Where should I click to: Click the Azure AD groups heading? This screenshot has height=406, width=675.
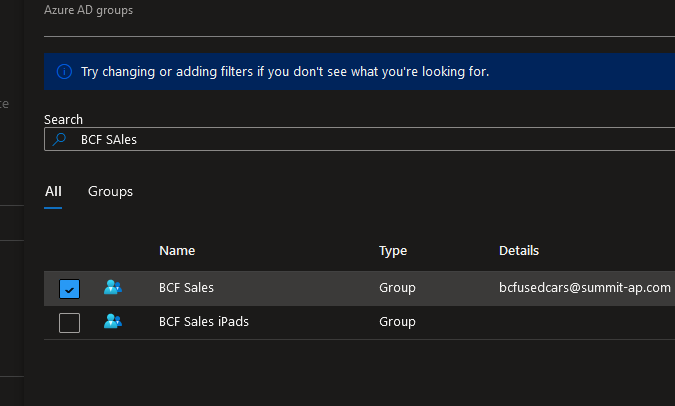[88, 10]
